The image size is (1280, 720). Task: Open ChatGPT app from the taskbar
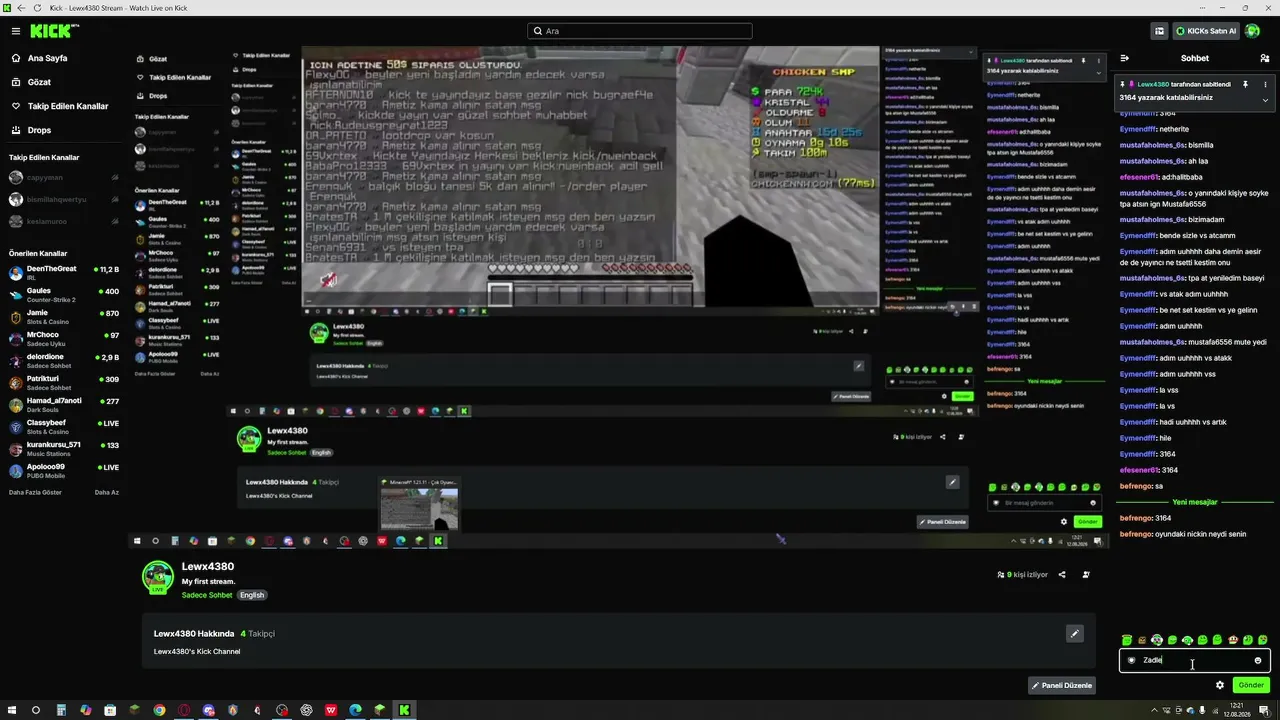306,710
